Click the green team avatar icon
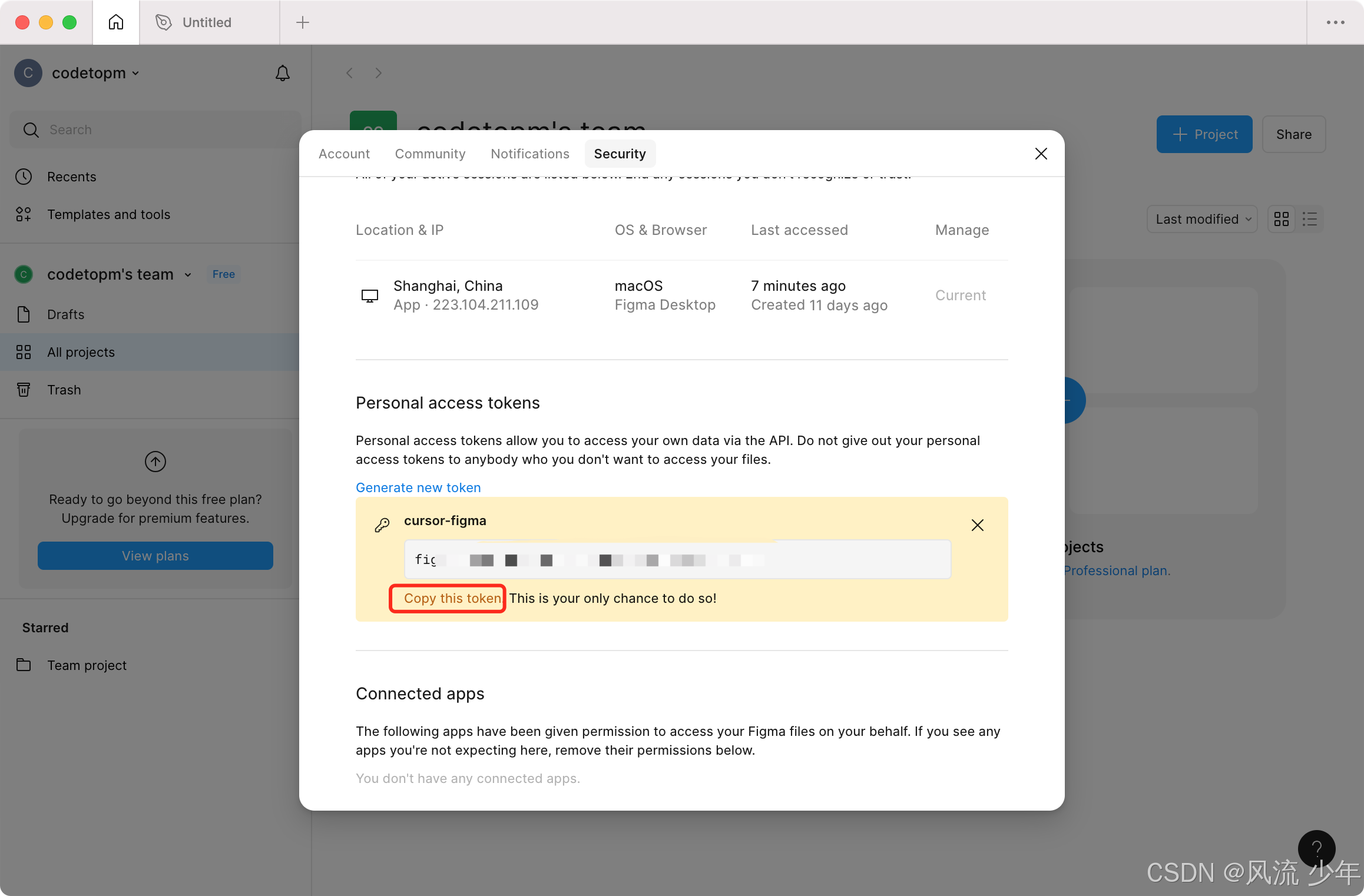This screenshot has height=896, width=1364. pyautogui.click(x=24, y=274)
